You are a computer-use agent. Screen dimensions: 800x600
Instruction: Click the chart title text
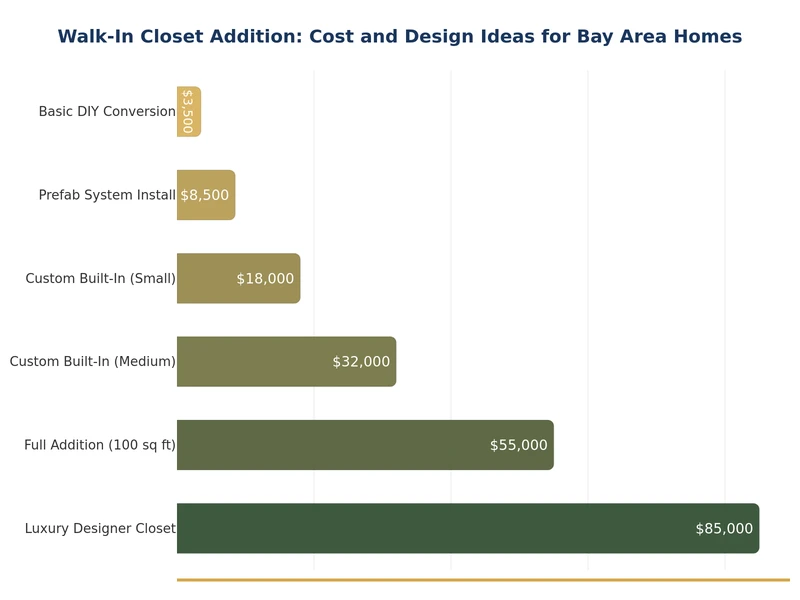point(400,36)
